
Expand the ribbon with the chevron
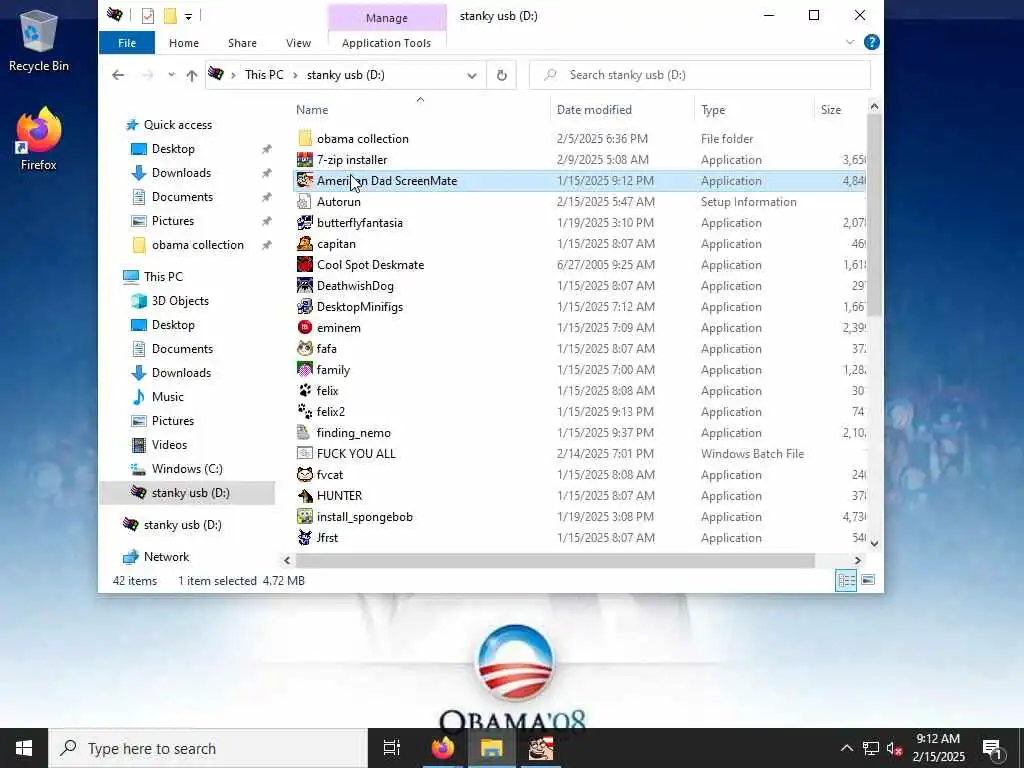click(x=850, y=42)
